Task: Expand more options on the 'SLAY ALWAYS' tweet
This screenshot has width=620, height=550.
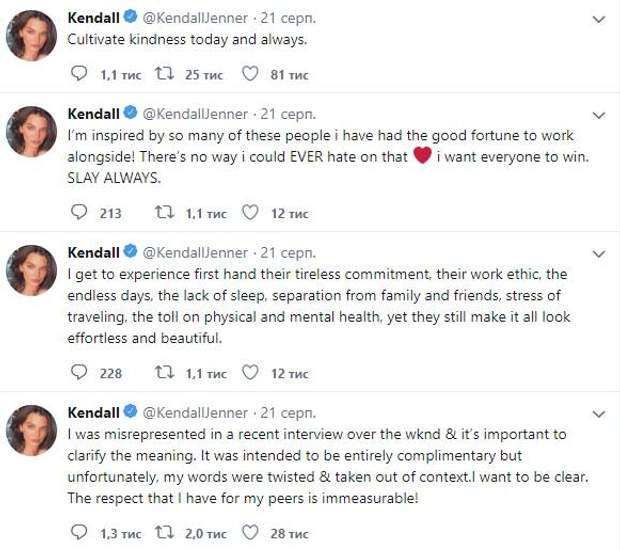Action: click(599, 114)
